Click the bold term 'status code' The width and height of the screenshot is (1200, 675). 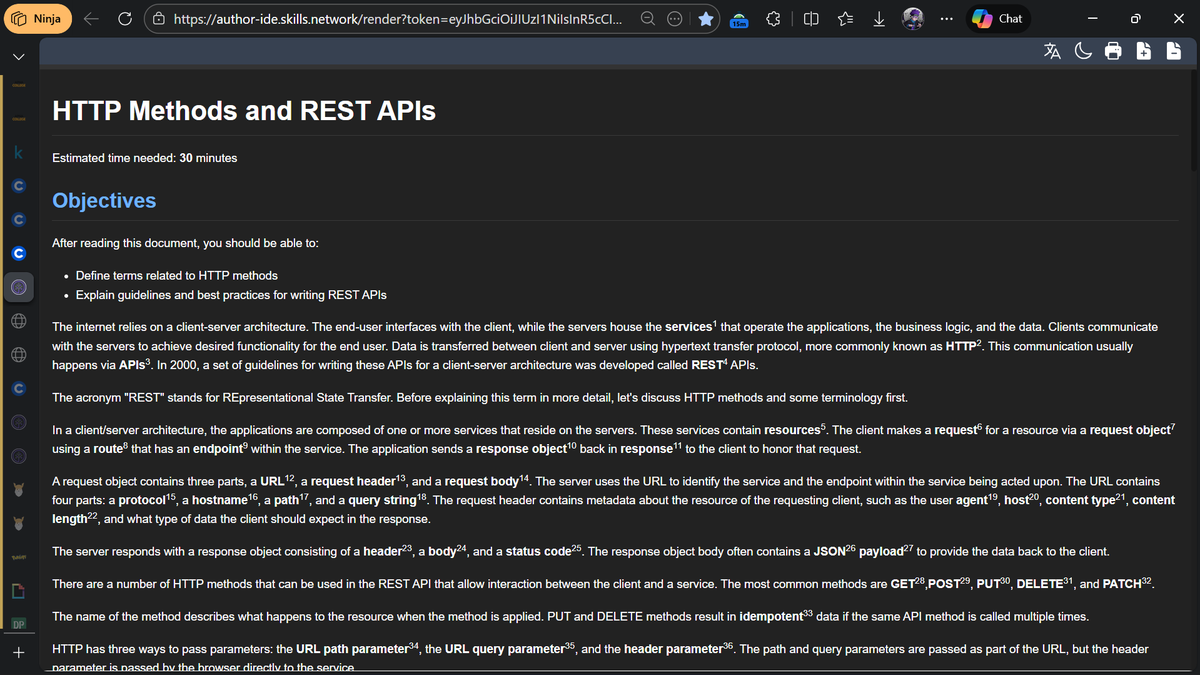click(x=538, y=552)
